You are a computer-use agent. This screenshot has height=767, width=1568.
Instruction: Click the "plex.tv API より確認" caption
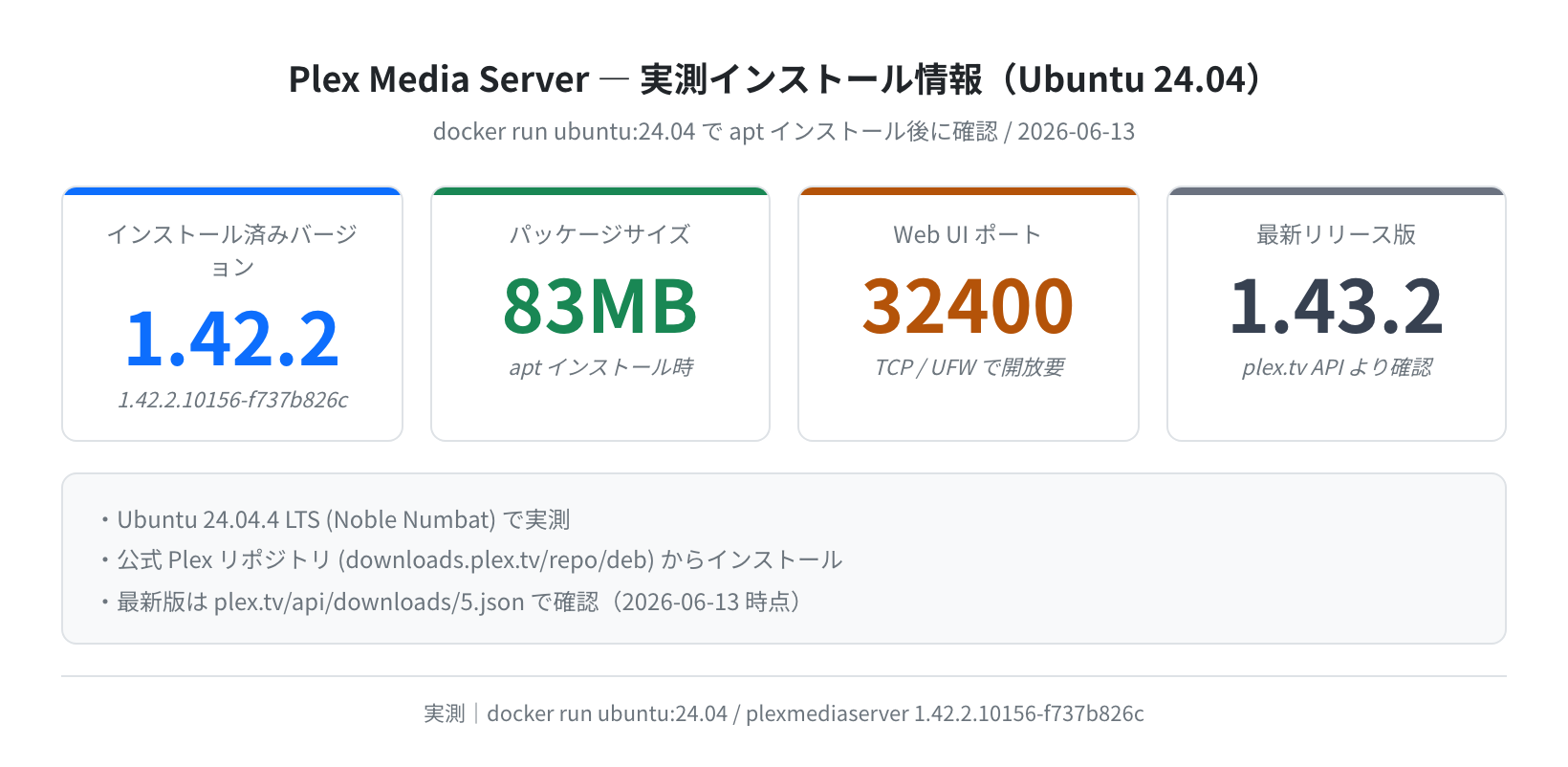pyautogui.click(x=1337, y=367)
